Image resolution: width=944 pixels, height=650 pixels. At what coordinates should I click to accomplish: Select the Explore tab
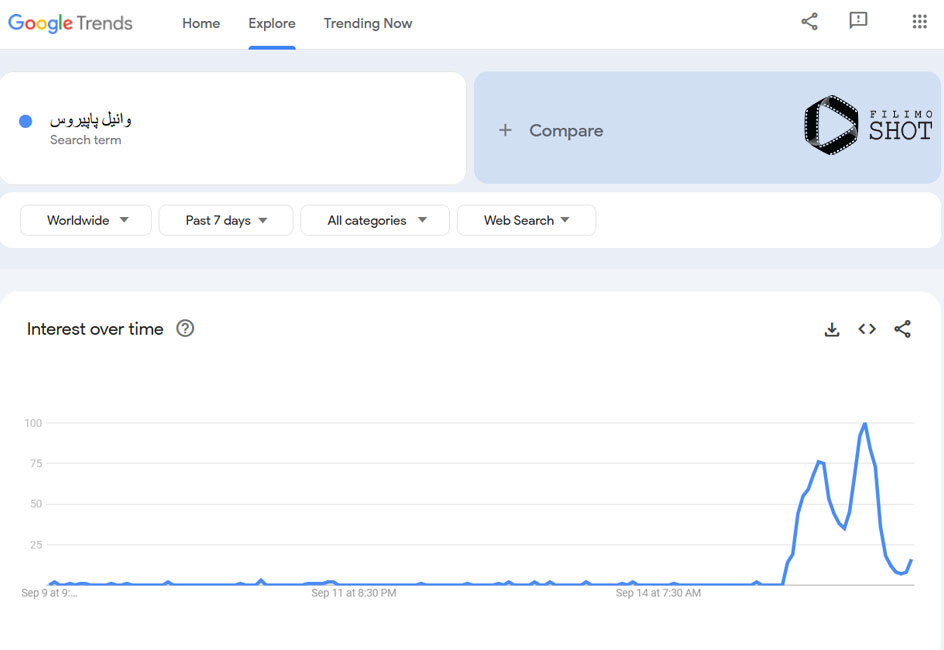click(272, 23)
